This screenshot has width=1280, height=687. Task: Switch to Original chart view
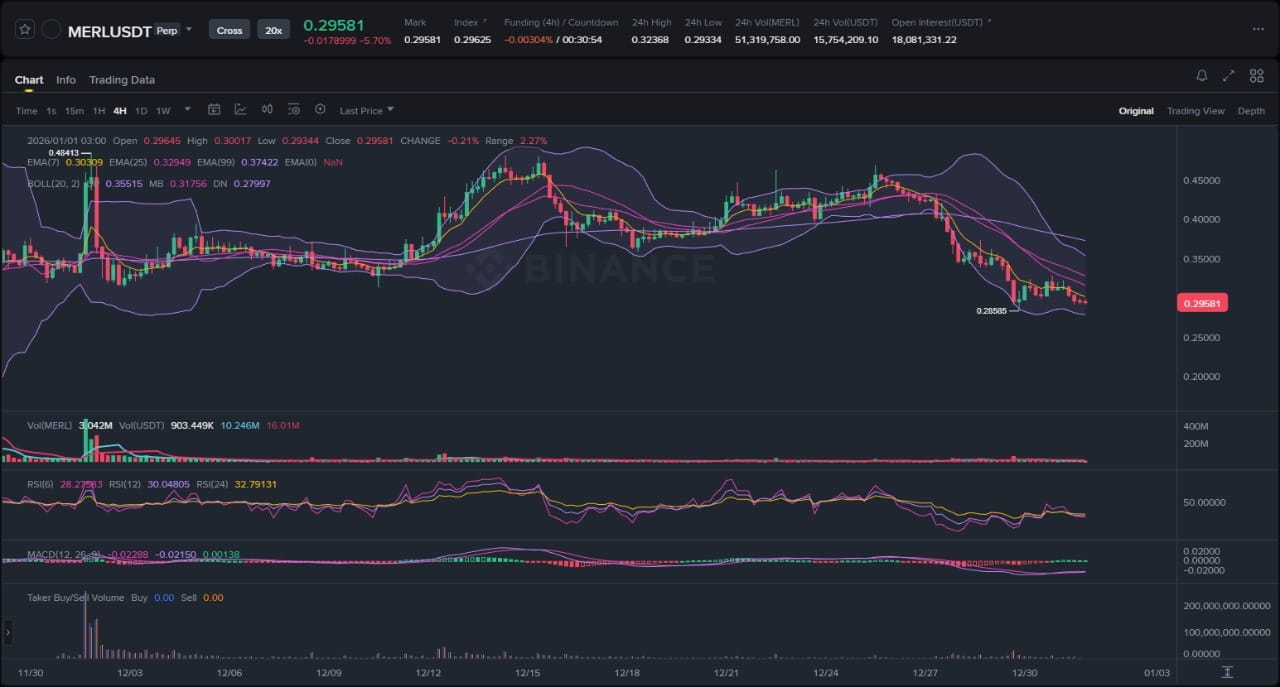pos(1136,111)
